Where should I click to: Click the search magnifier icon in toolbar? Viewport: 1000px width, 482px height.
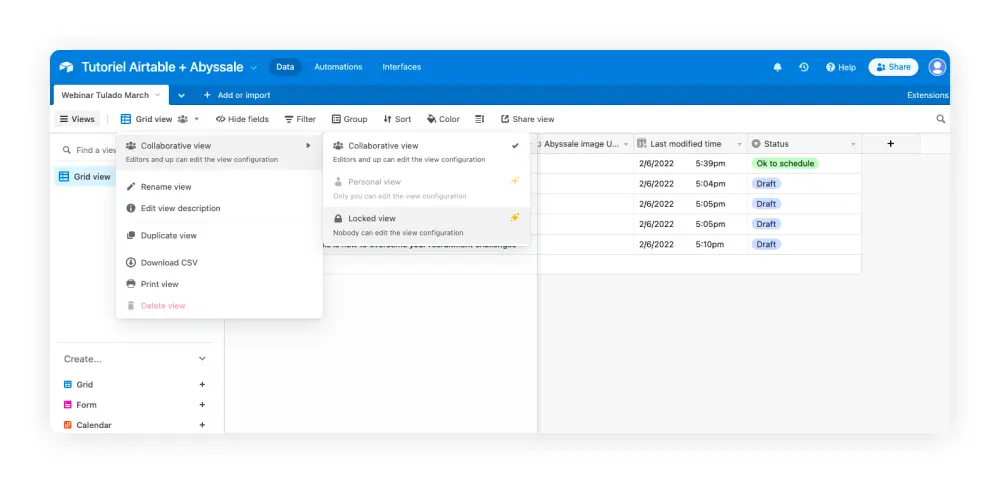(941, 119)
